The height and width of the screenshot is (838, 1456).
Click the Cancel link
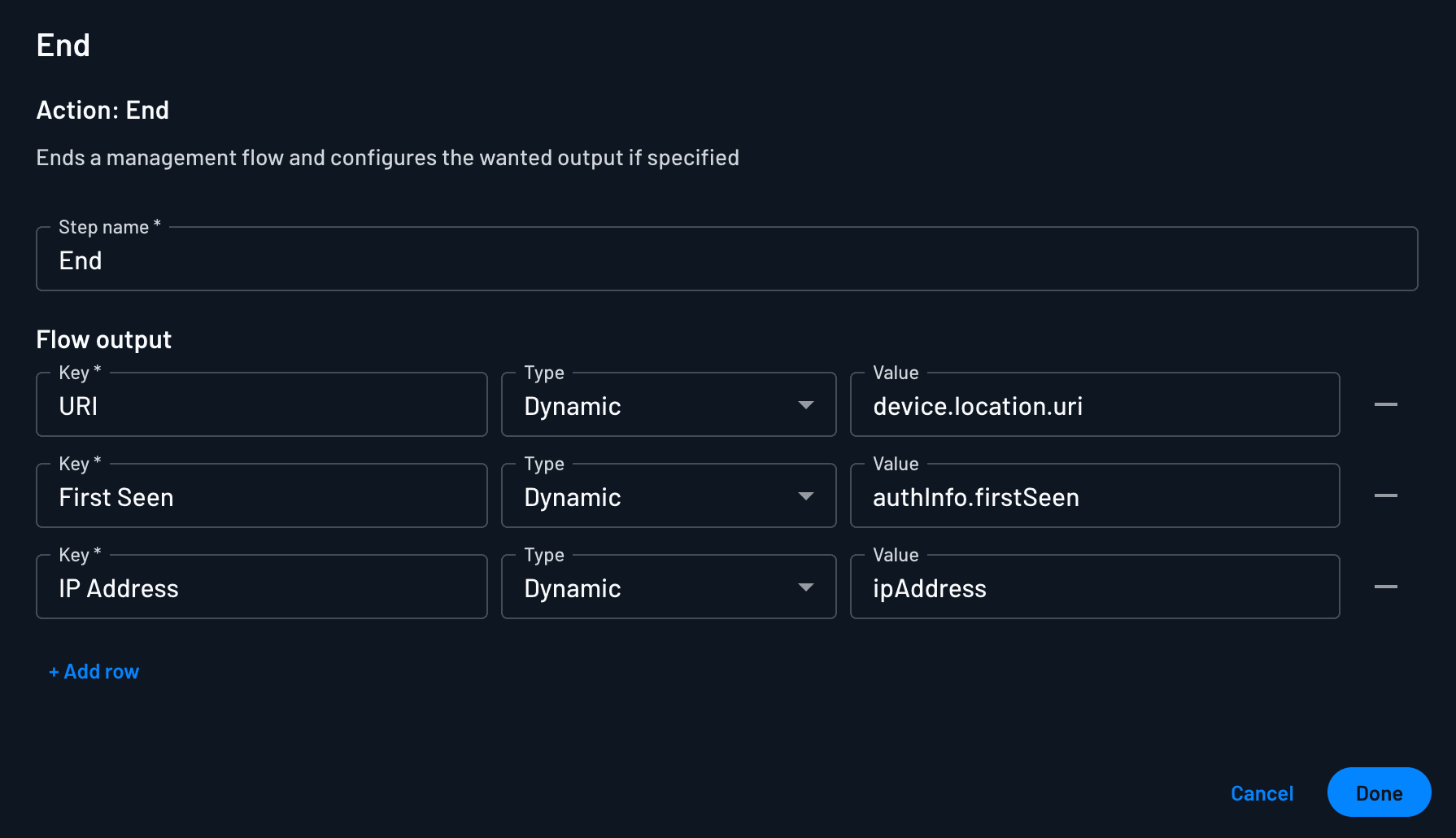tap(1262, 792)
